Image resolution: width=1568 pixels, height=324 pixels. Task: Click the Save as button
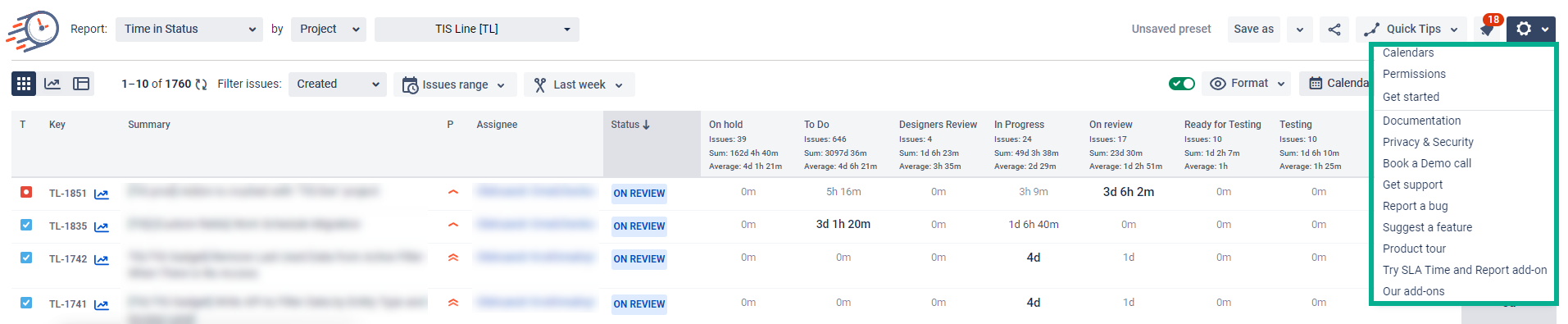pos(1254,30)
